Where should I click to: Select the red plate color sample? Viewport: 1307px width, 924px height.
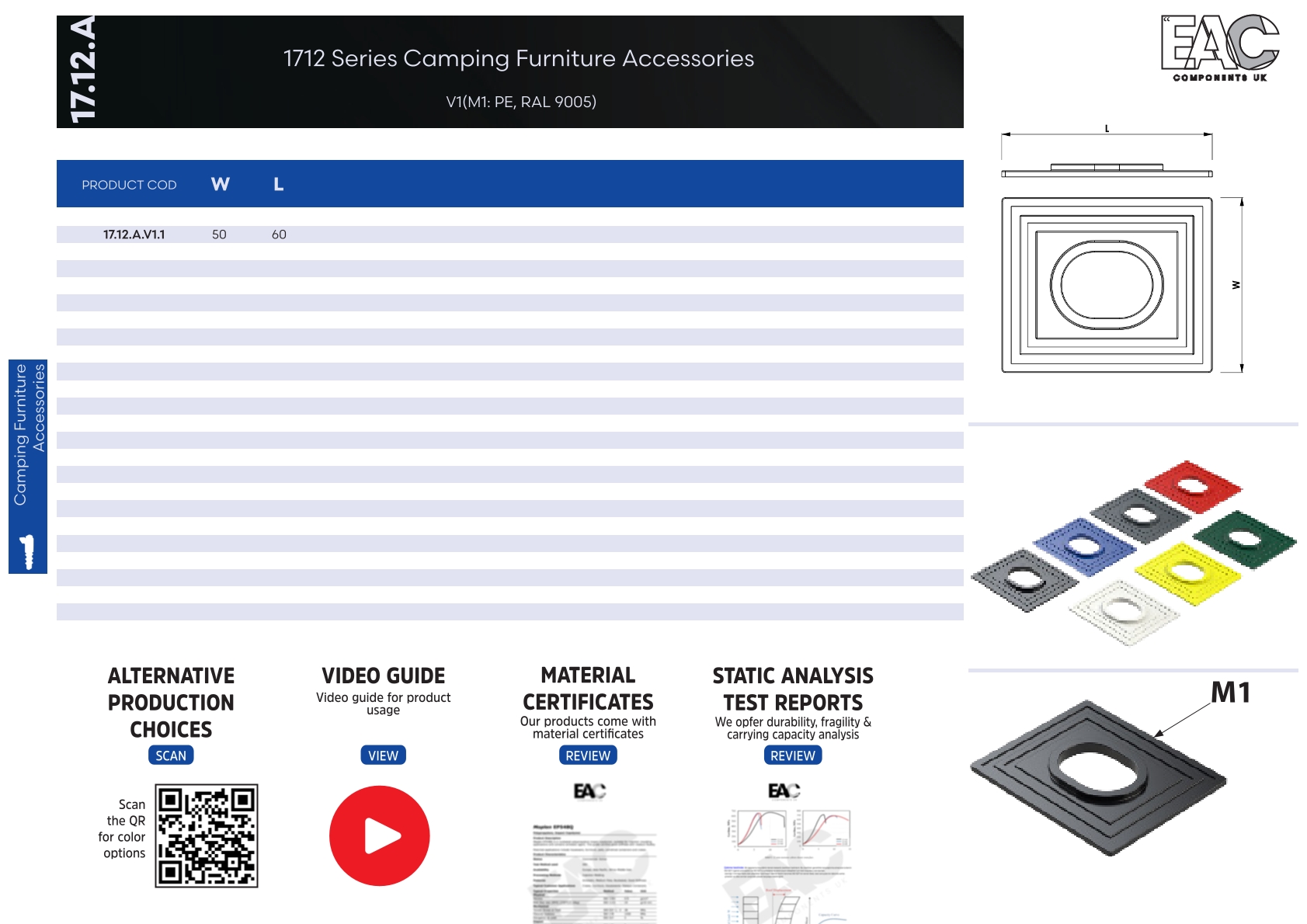pyautogui.click(x=1193, y=487)
